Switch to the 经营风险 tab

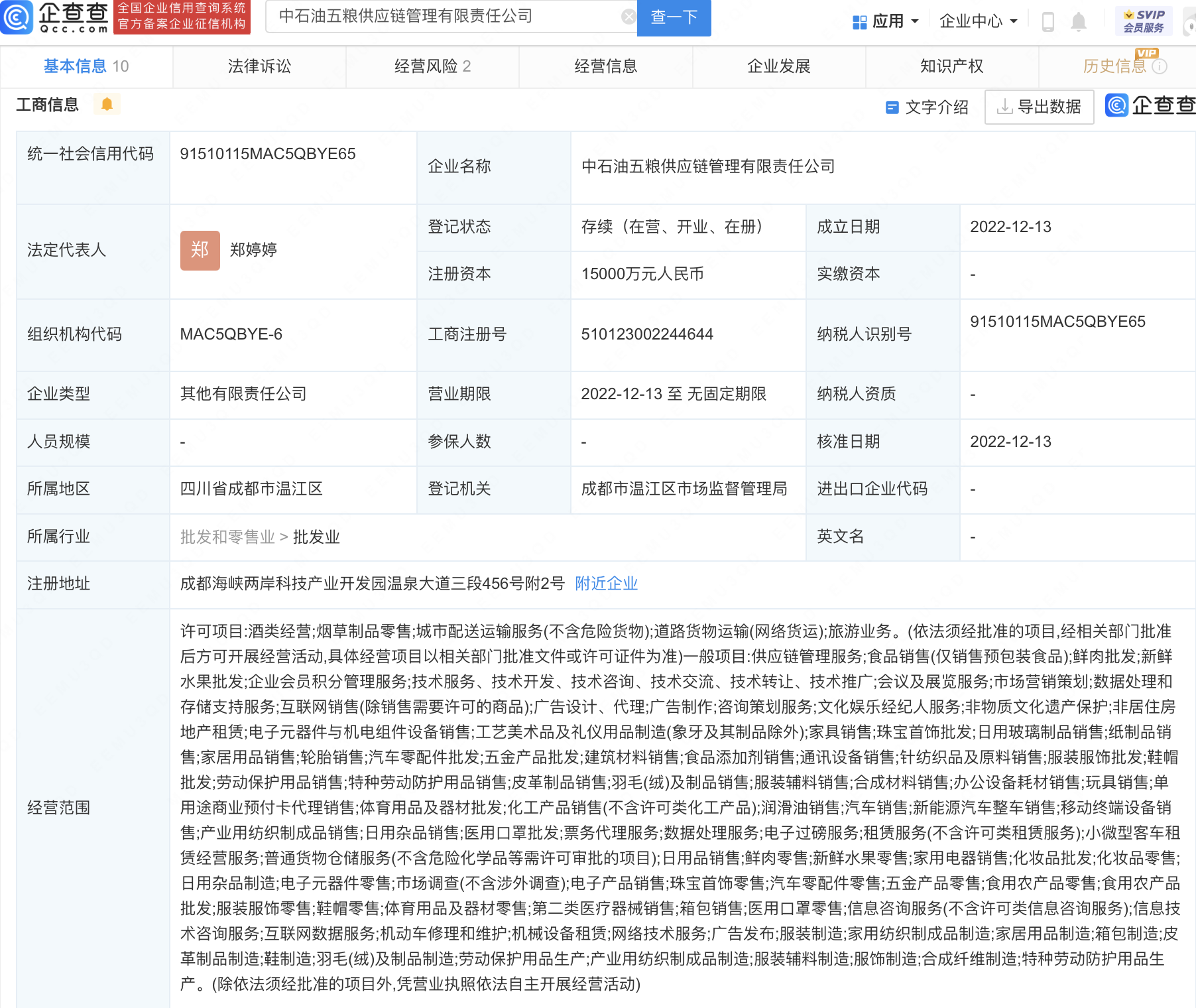(x=432, y=66)
